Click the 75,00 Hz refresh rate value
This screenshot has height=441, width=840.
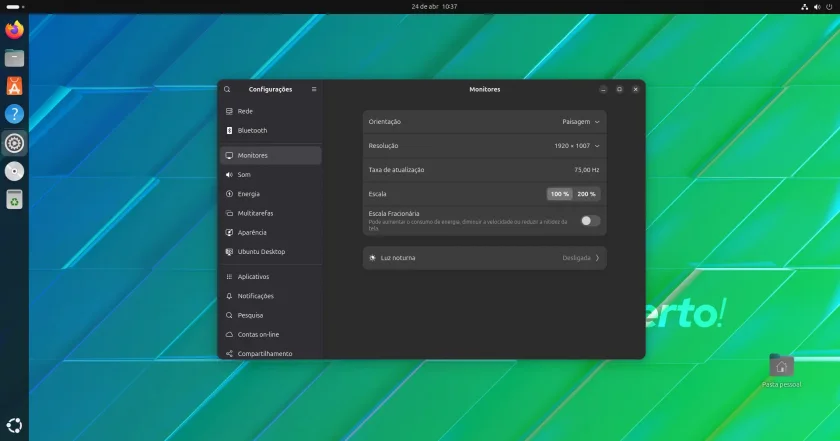coord(587,170)
